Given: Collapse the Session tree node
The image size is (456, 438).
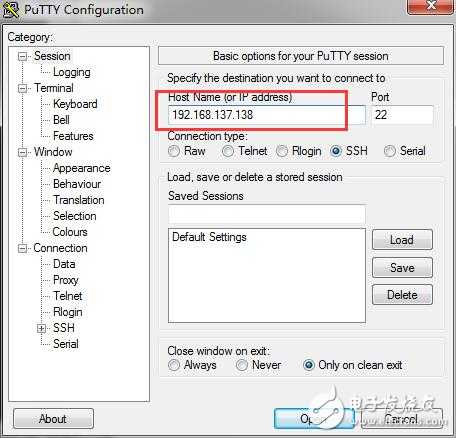Looking at the screenshot, I should [x=22, y=56].
